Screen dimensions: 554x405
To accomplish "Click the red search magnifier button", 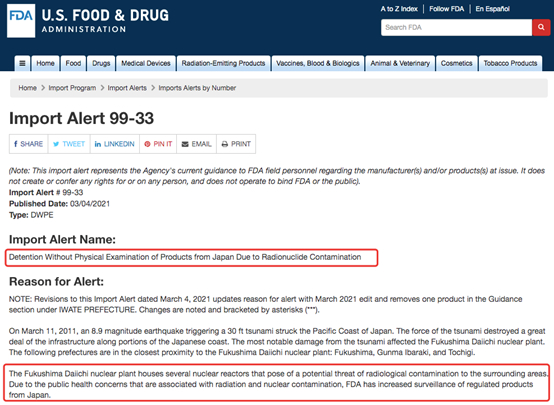I will [x=541, y=27].
